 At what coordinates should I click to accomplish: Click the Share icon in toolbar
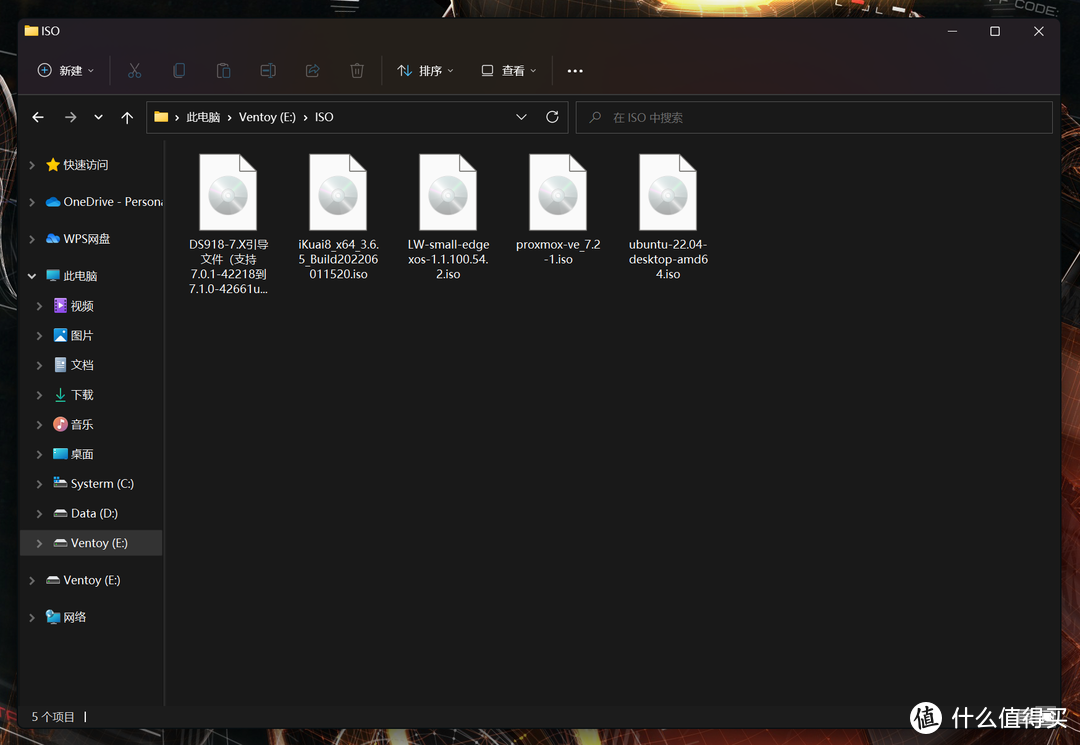click(x=312, y=71)
